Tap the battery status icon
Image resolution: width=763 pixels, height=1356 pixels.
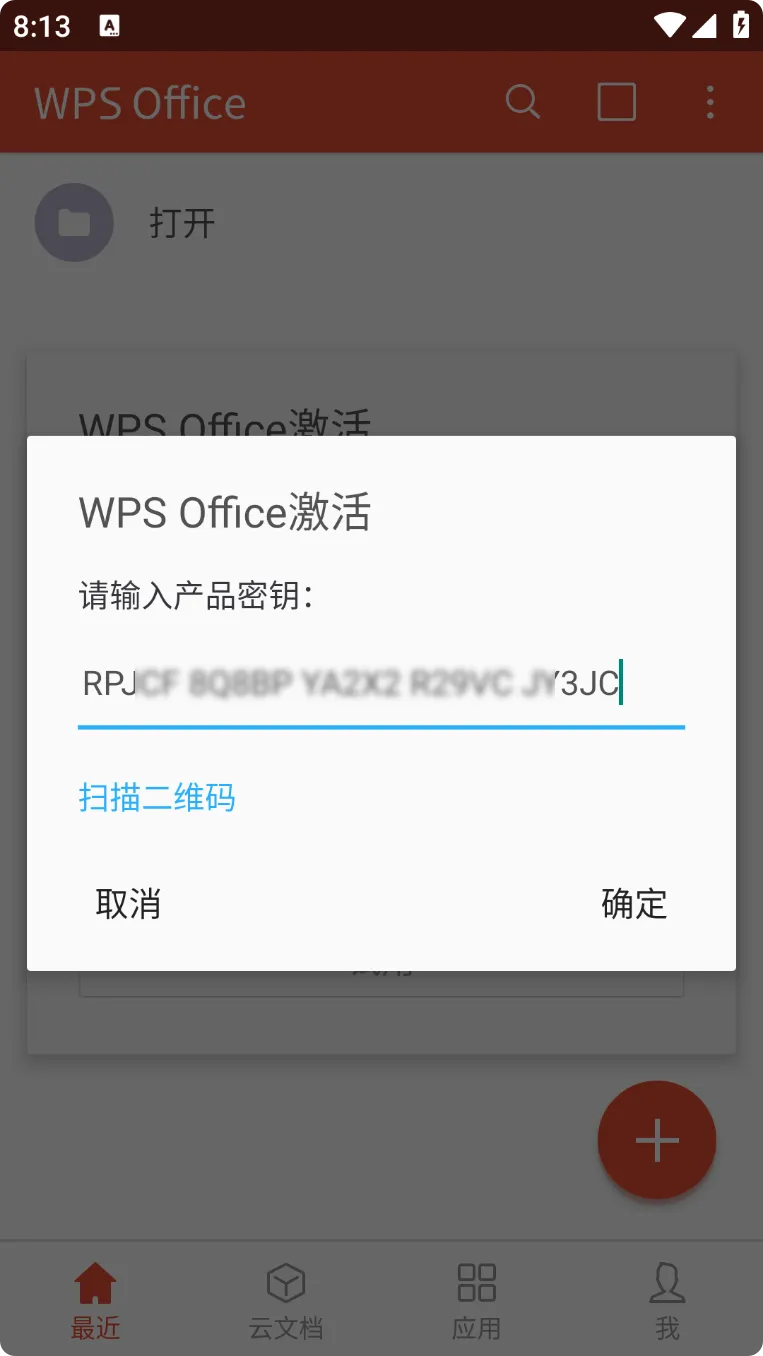pos(740,25)
